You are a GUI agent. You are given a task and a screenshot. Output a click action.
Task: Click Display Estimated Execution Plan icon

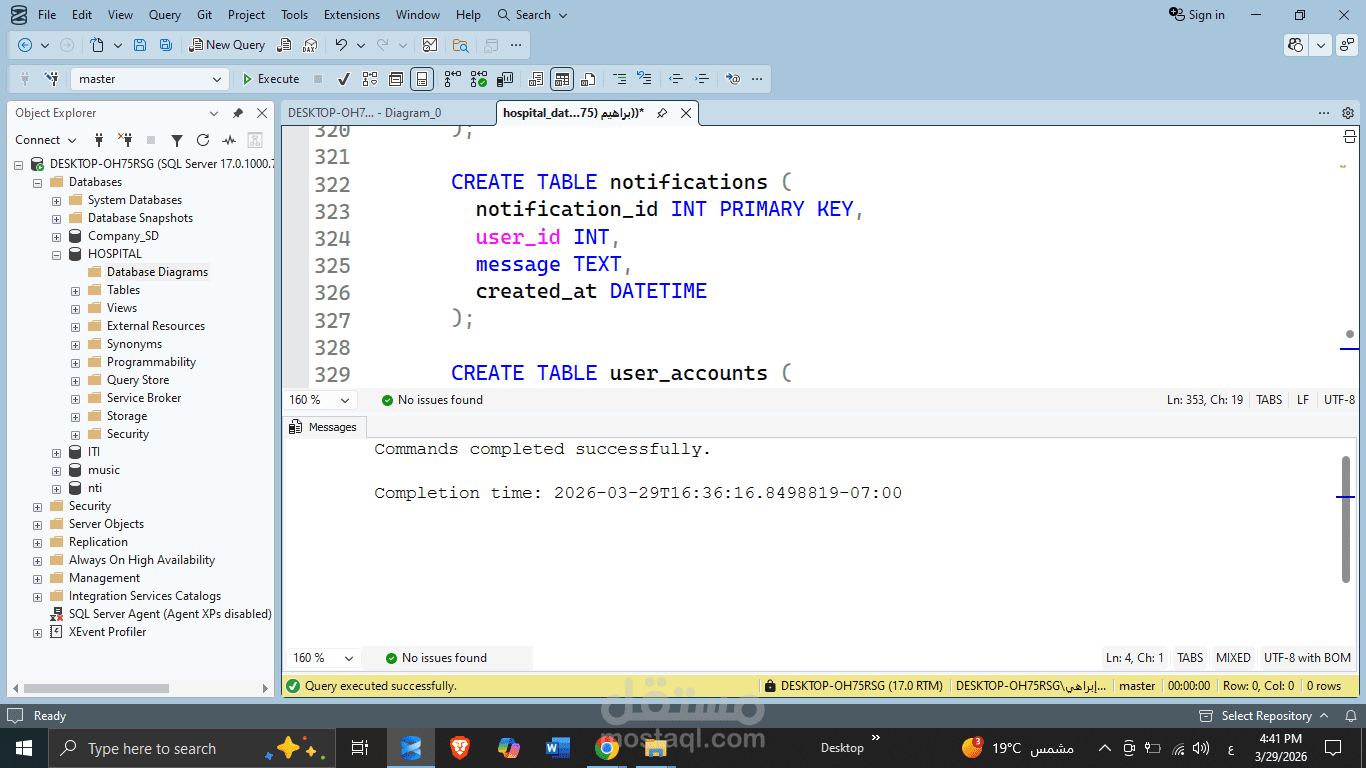(370, 79)
